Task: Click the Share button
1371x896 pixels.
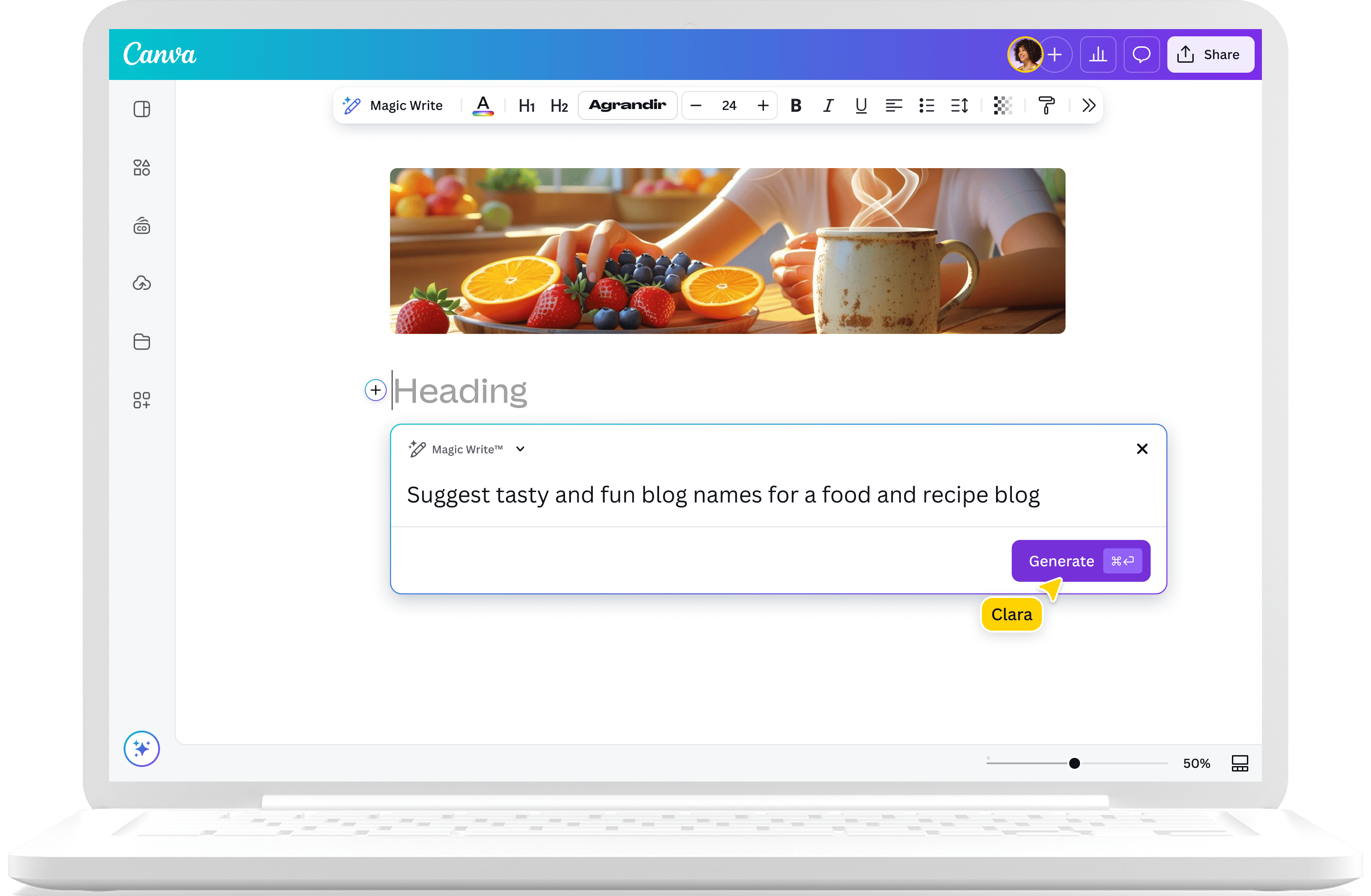Action: click(x=1210, y=55)
